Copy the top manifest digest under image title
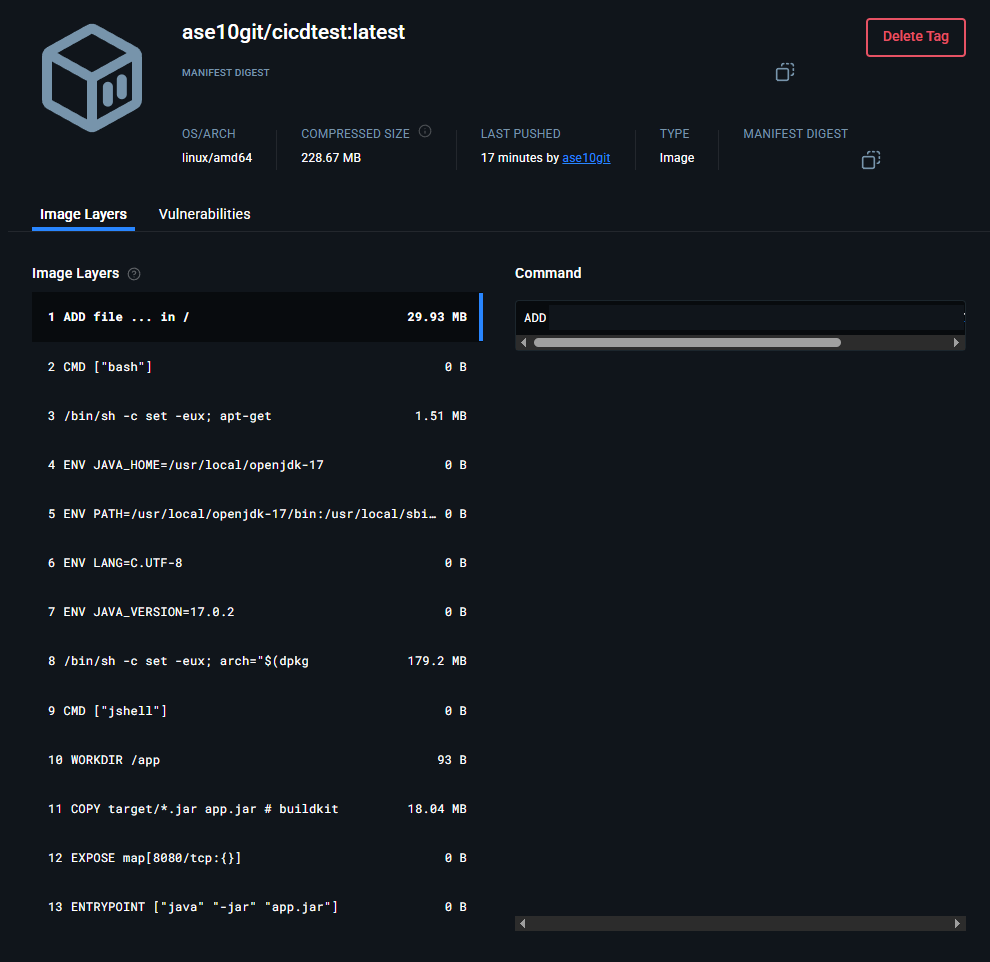990x962 pixels. tap(785, 72)
